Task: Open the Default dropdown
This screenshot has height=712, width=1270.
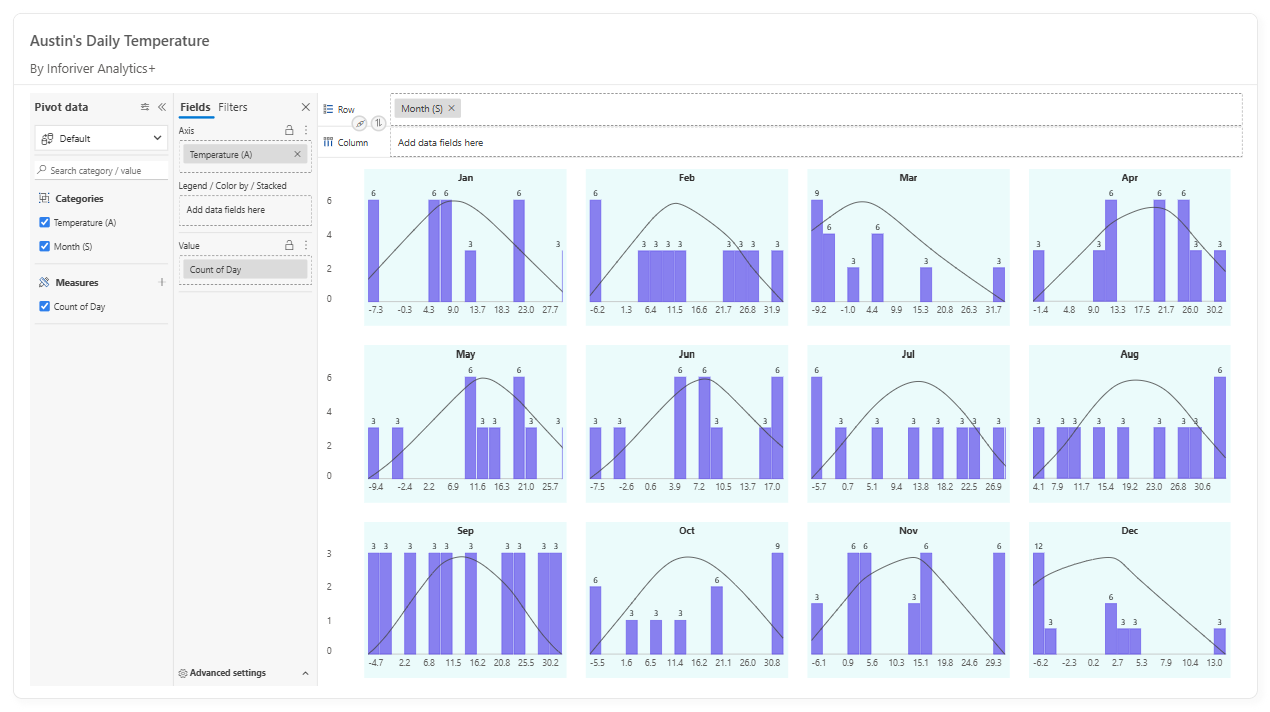Action: coord(101,138)
